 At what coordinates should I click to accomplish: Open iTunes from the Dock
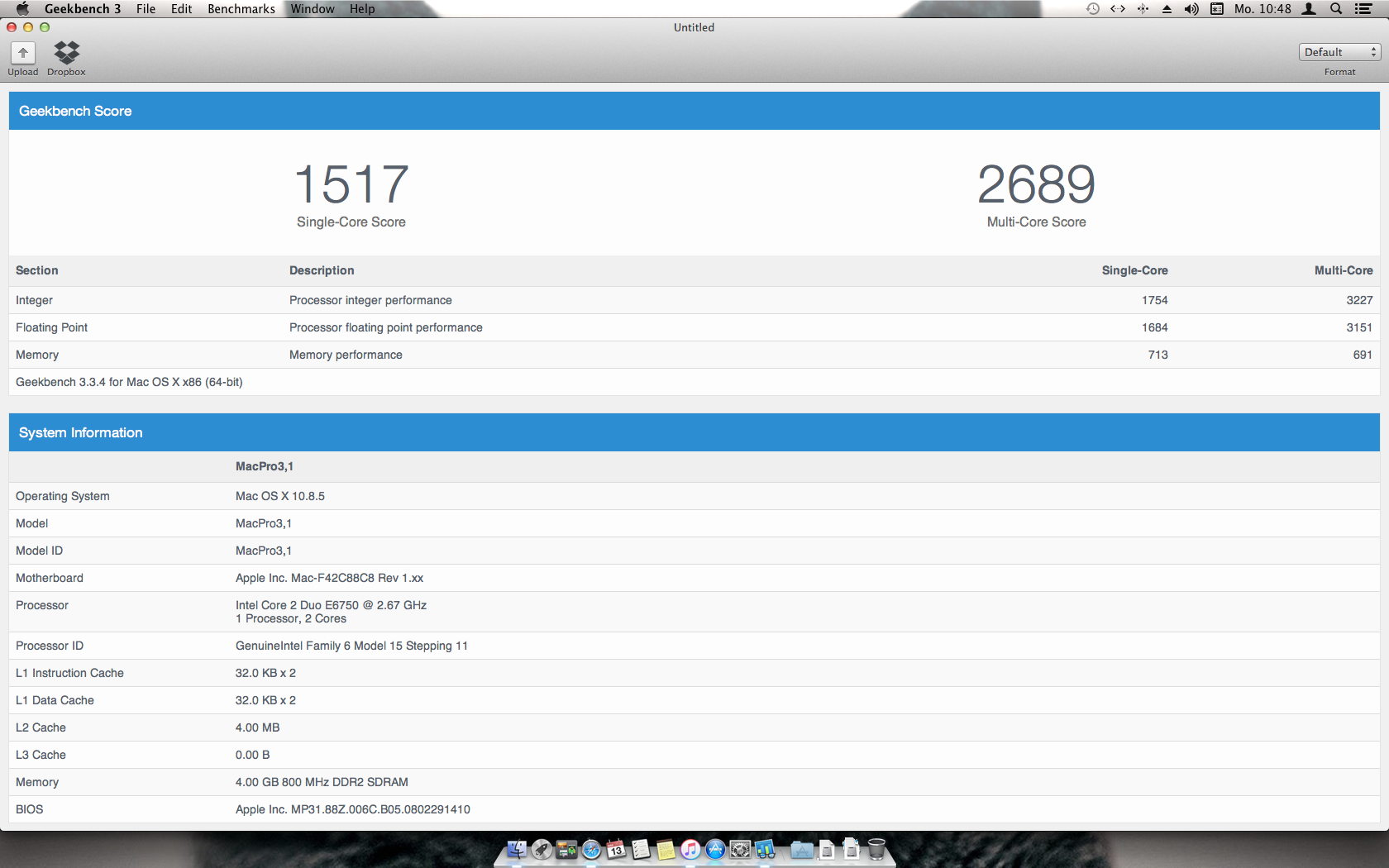pyautogui.click(x=690, y=849)
